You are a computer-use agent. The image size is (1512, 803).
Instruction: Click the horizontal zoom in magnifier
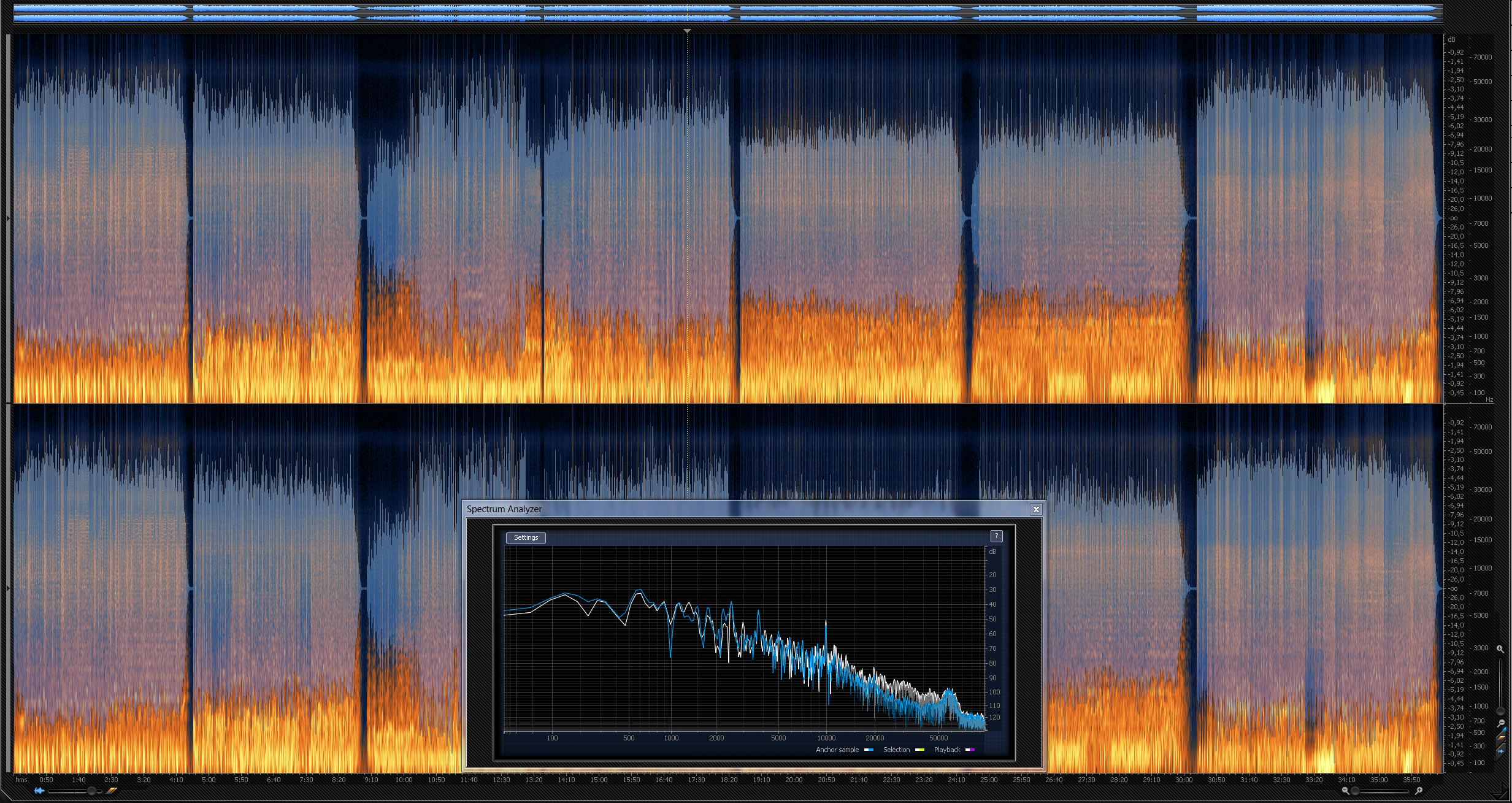click(x=1419, y=791)
